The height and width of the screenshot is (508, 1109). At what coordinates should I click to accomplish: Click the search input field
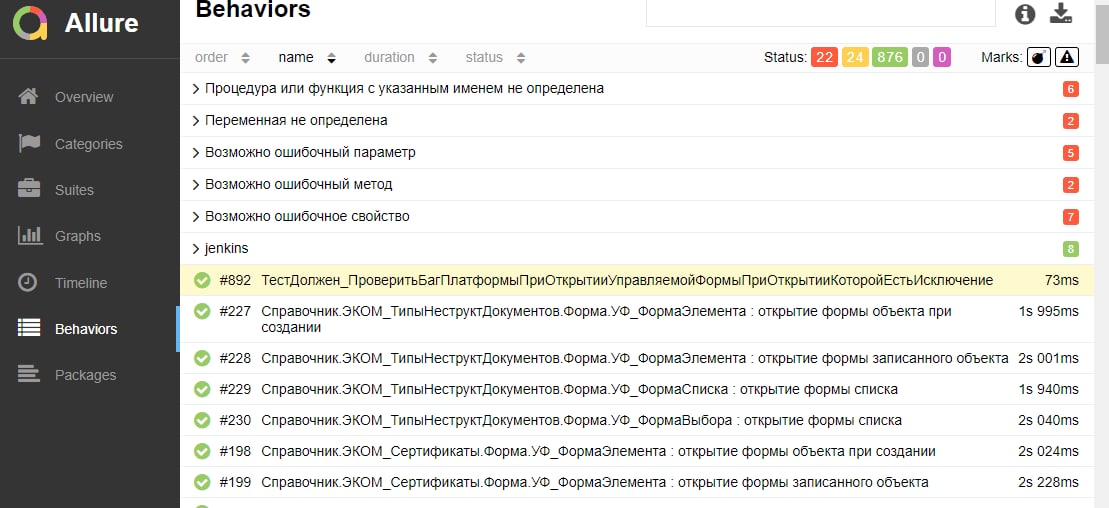pos(820,12)
